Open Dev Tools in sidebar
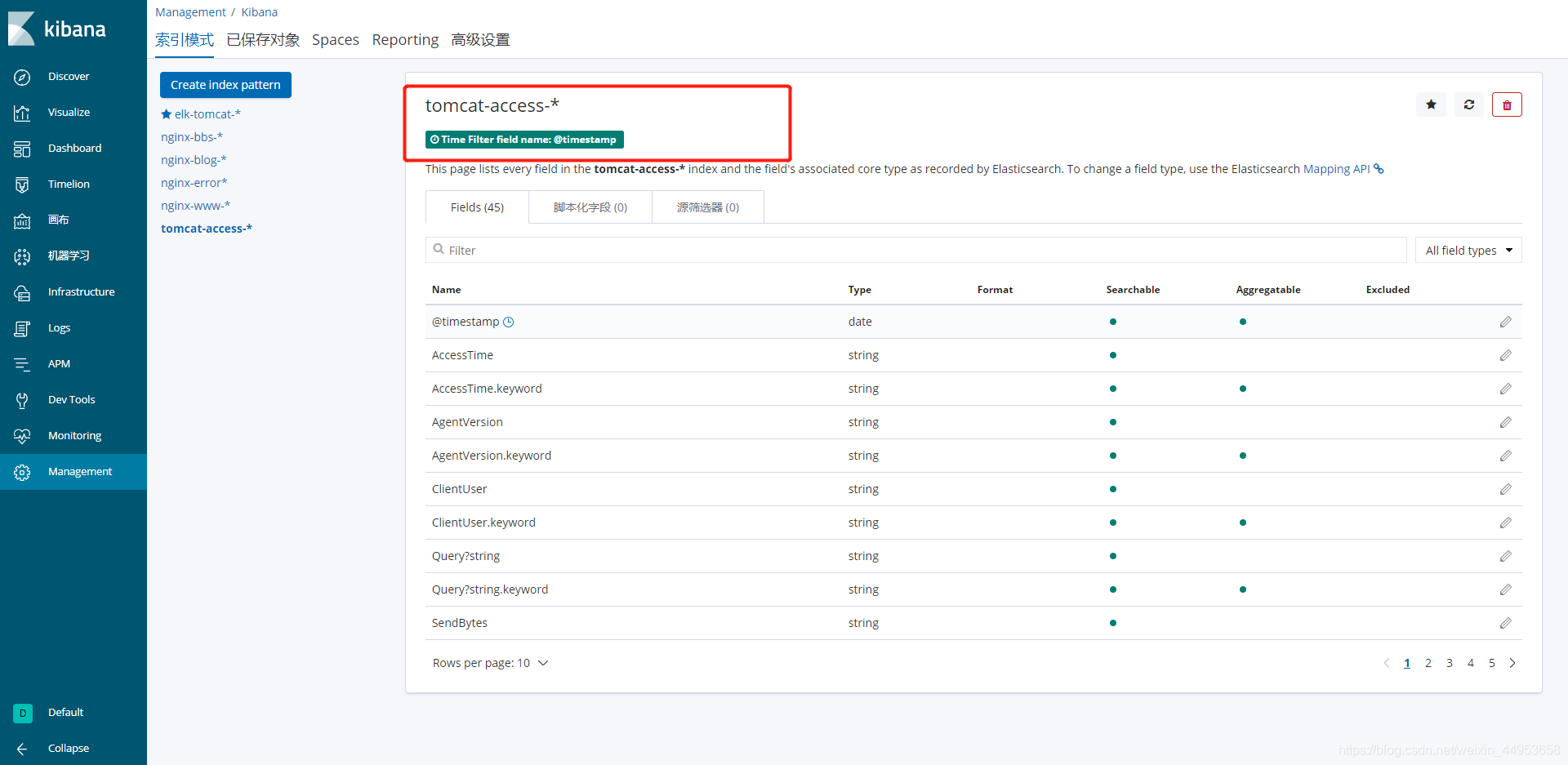The height and width of the screenshot is (765, 1568). pos(71,400)
